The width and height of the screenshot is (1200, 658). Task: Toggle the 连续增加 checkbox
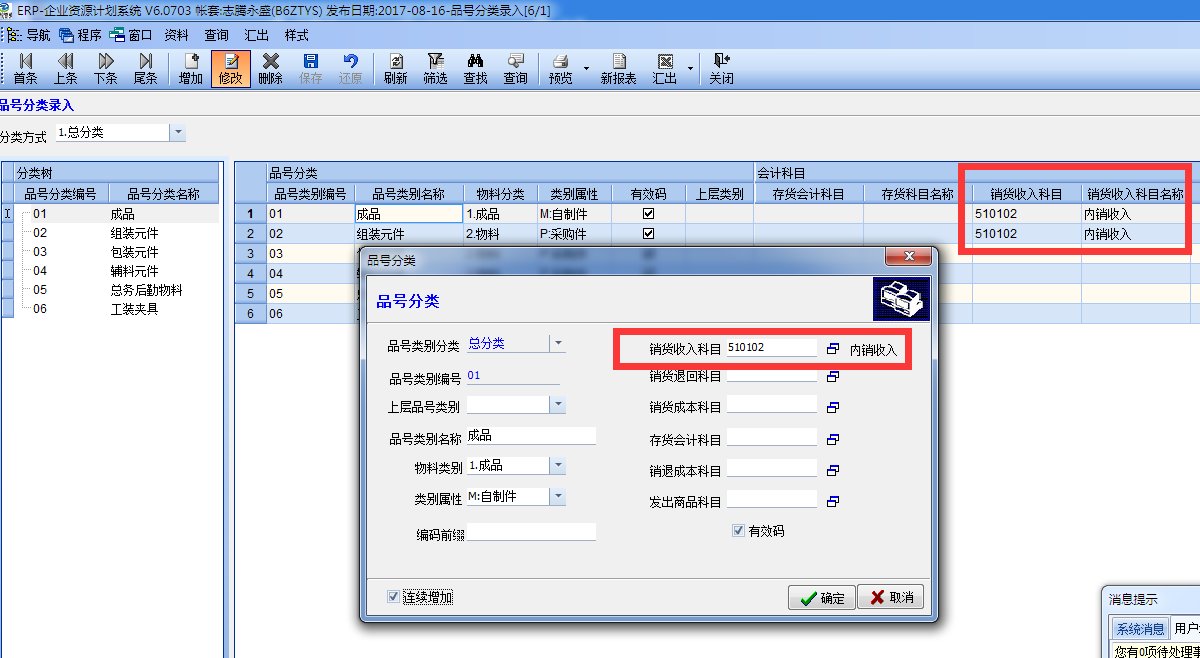point(393,597)
